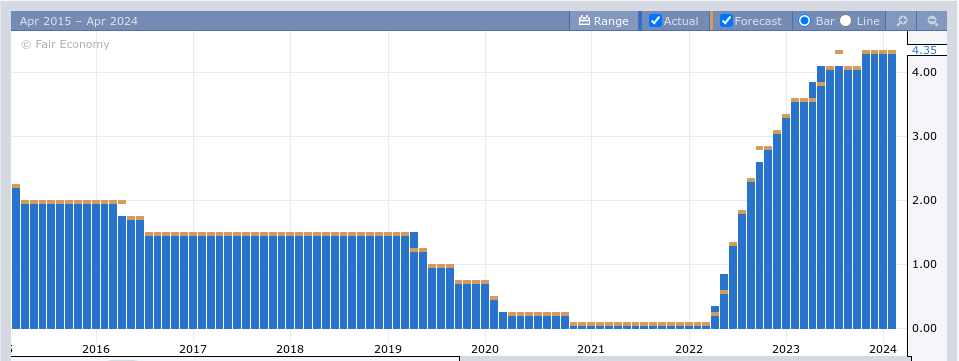Click the 'Apr 2015 – Apr 2024' range title
The height and width of the screenshot is (361, 959).
(x=78, y=21)
